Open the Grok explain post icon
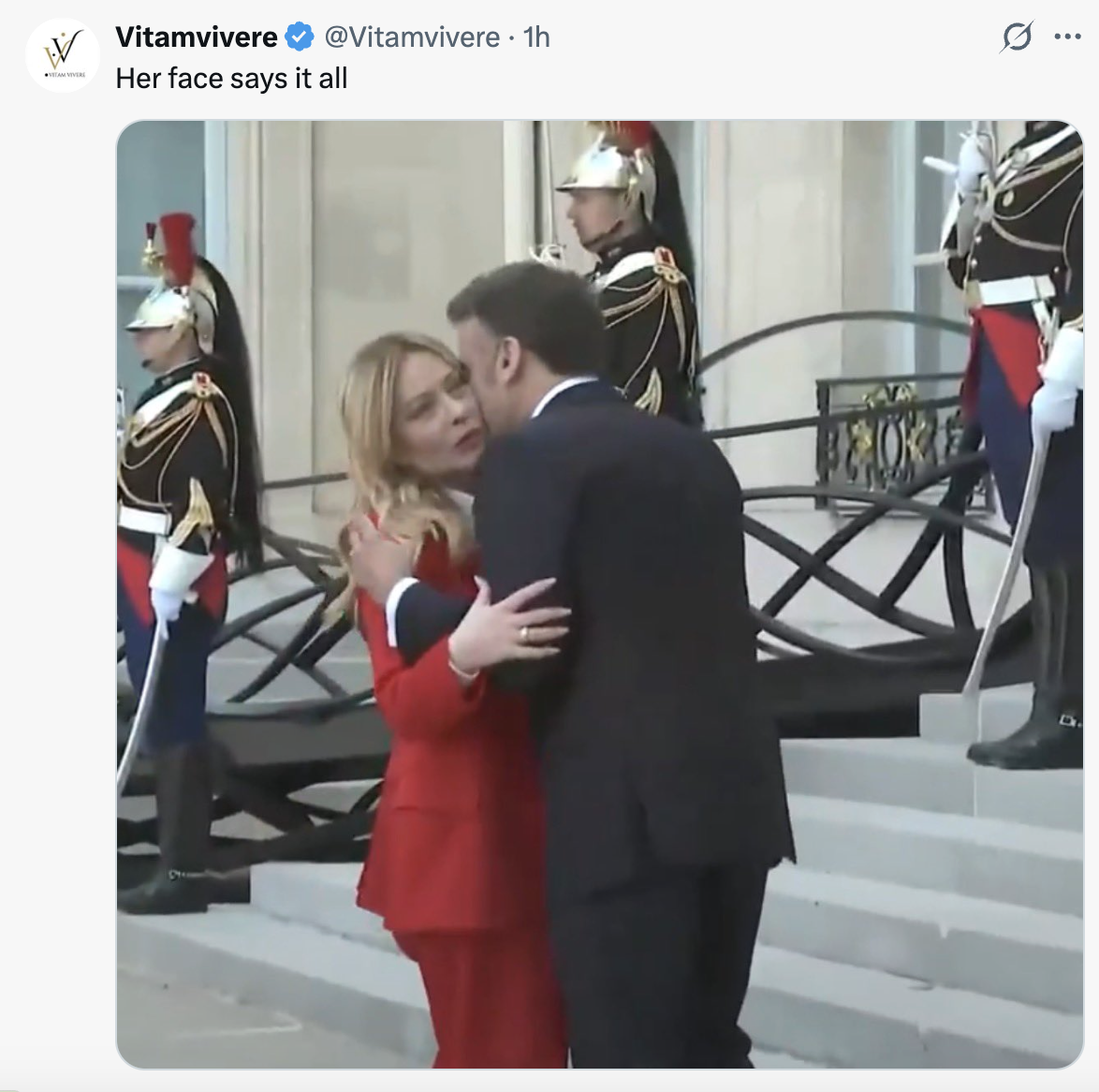The width and height of the screenshot is (1099, 1092). [x=1017, y=37]
